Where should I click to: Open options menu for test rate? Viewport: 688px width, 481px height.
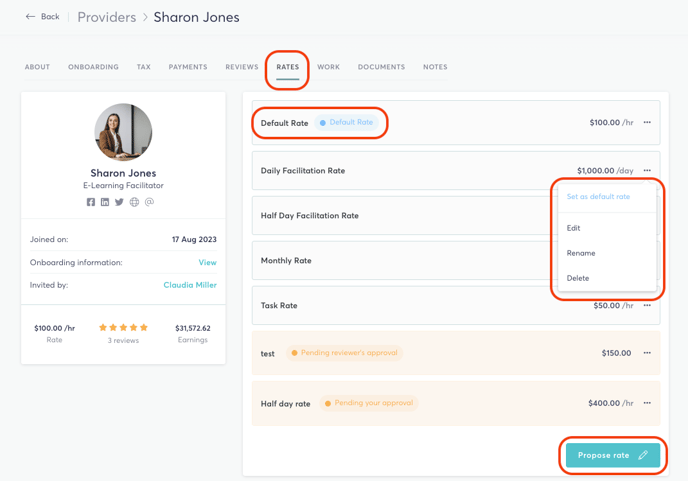coord(647,353)
